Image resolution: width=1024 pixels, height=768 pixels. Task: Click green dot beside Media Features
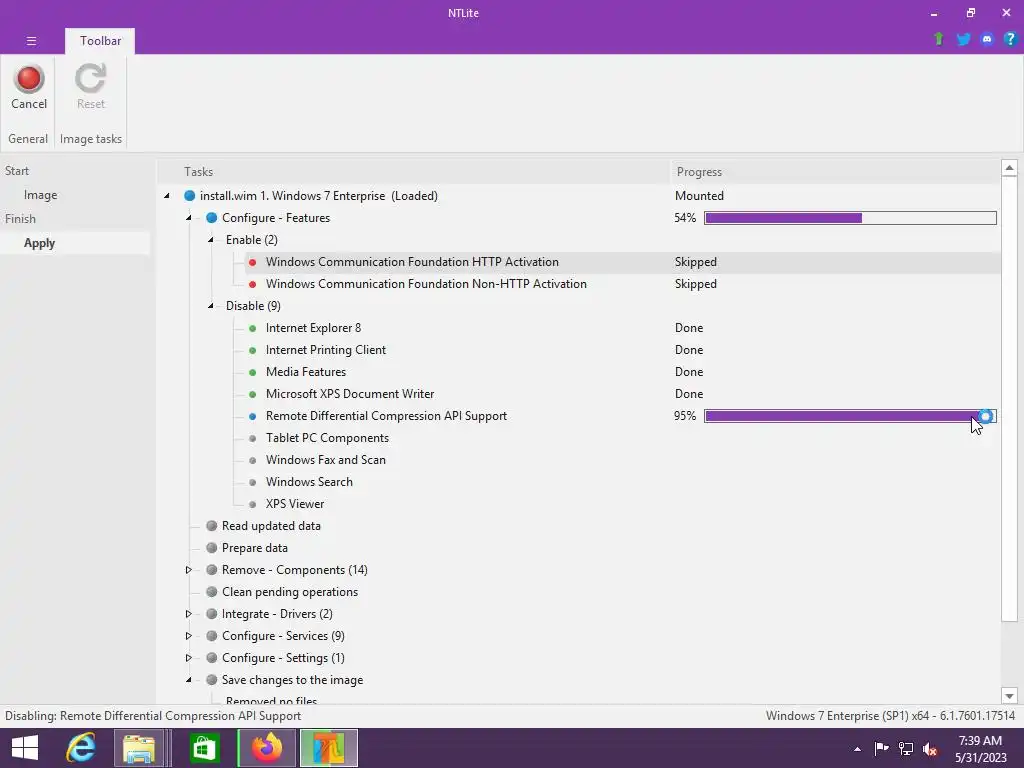point(253,372)
